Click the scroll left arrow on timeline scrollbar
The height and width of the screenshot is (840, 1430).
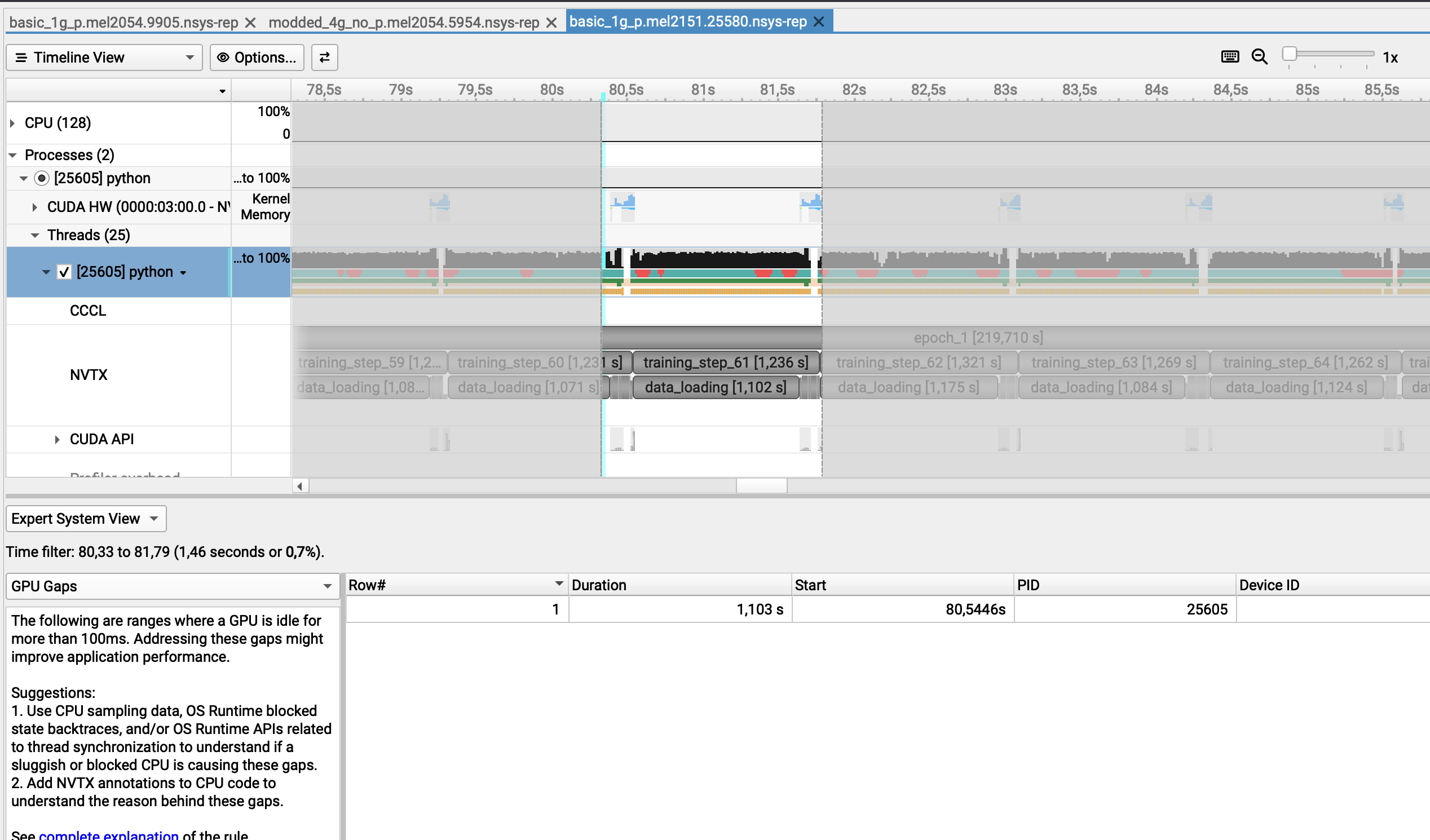[300, 486]
